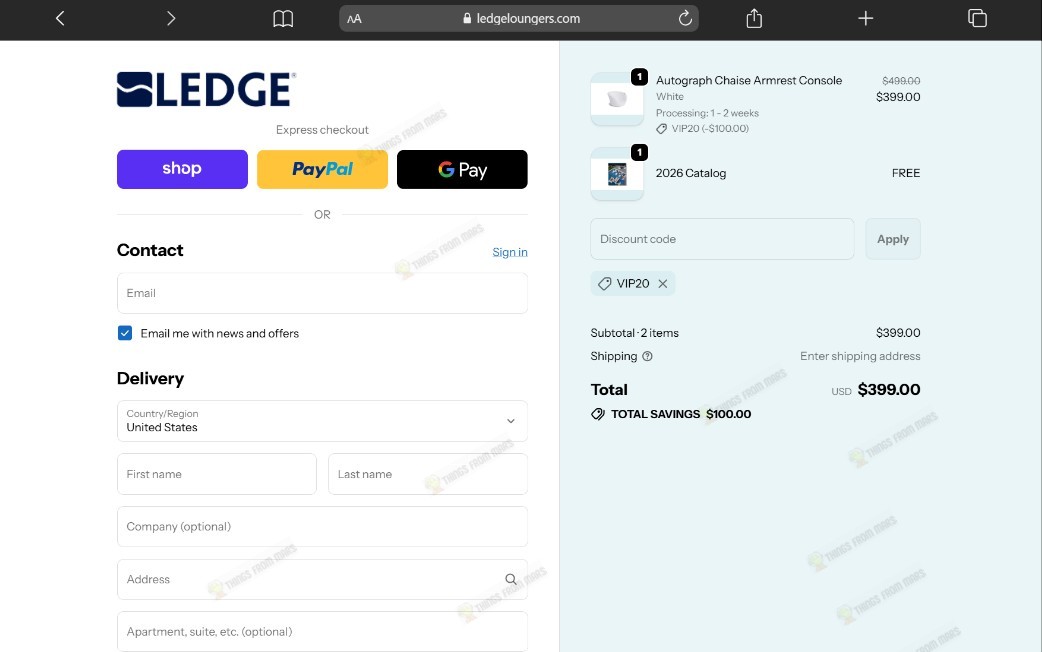Click the 'Autograph Chaise Armrest Console' title
Screen dimensions: 1042x652
[x=749, y=80]
